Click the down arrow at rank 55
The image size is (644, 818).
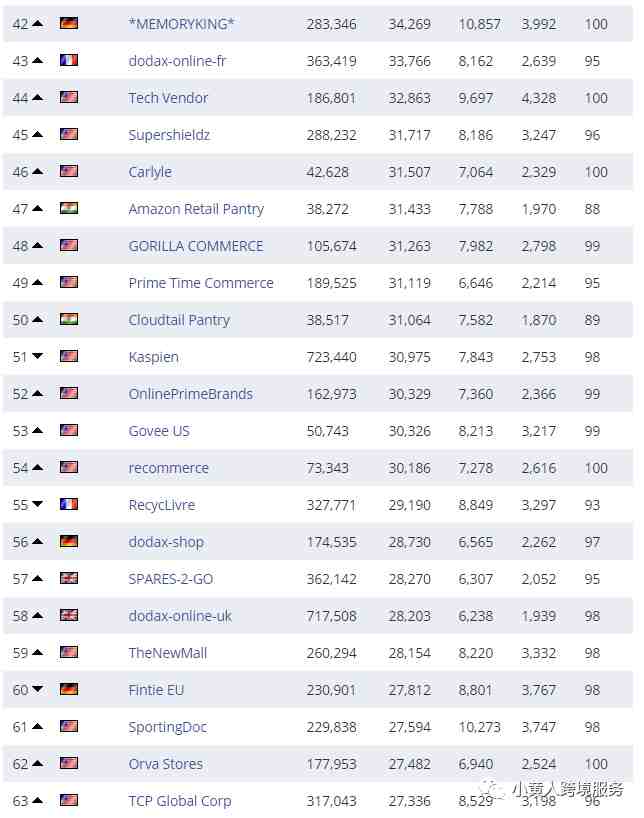point(38,504)
